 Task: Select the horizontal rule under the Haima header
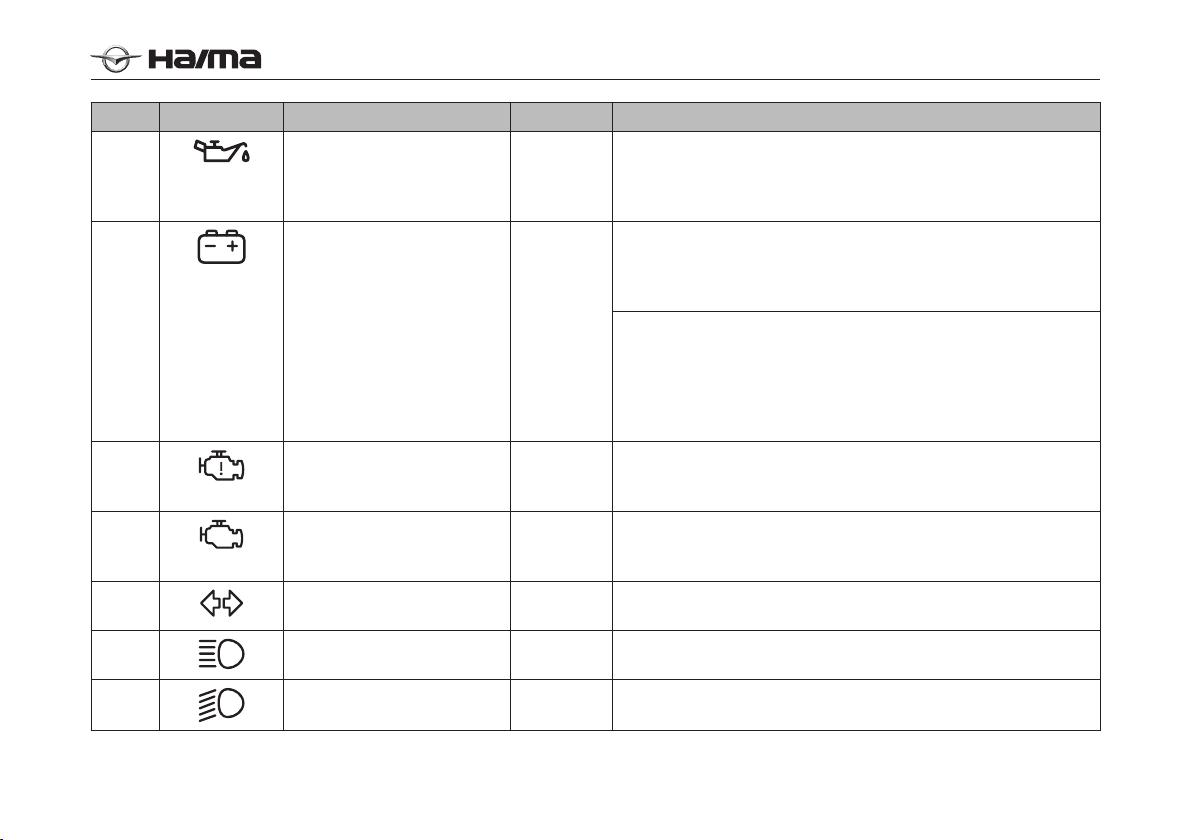[595, 79]
